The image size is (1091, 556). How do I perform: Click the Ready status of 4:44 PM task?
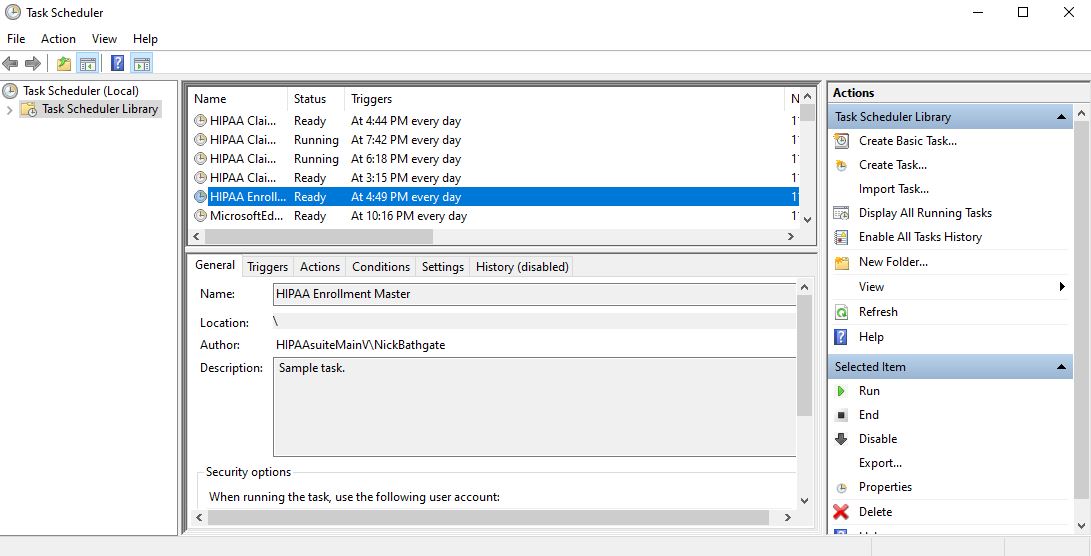(310, 121)
